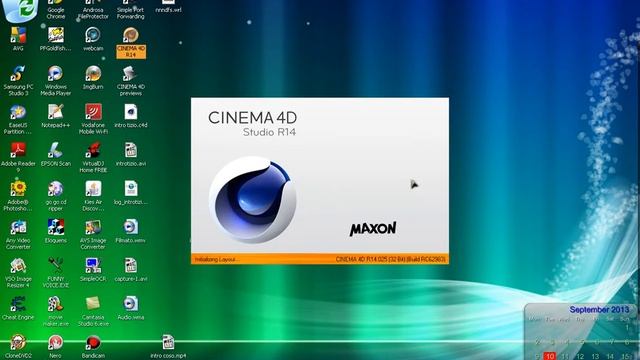
Task: Select the Audio.wma file icon
Action: point(131,308)
